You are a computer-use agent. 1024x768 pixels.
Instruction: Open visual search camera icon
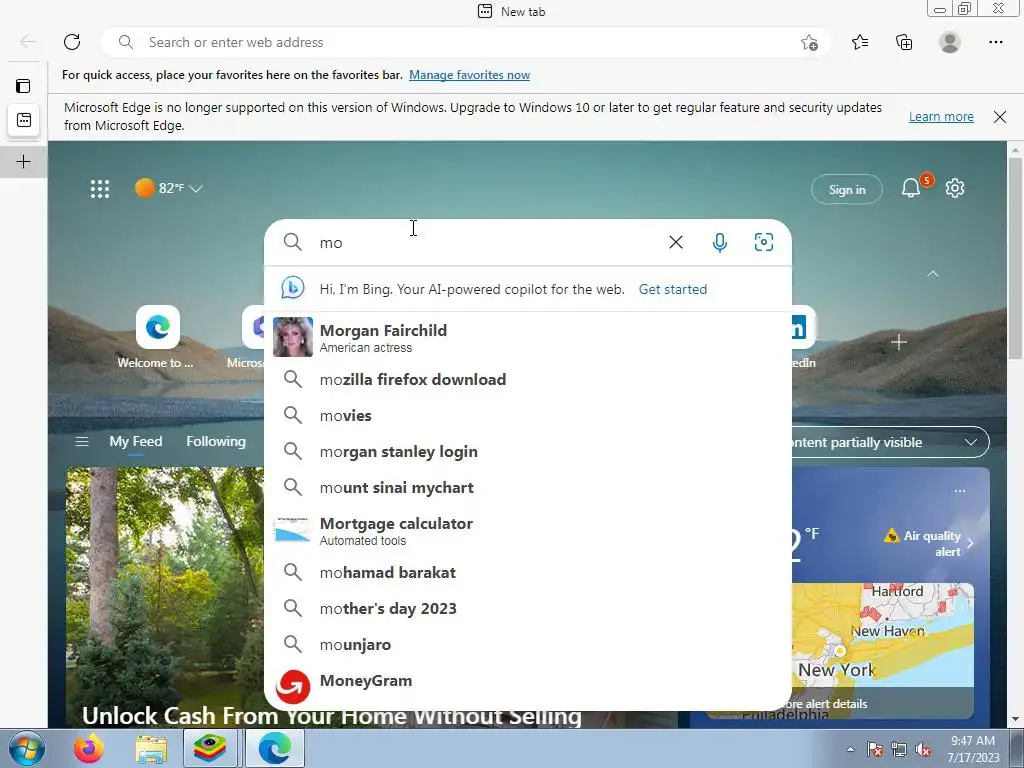click(x=763, y=242)
